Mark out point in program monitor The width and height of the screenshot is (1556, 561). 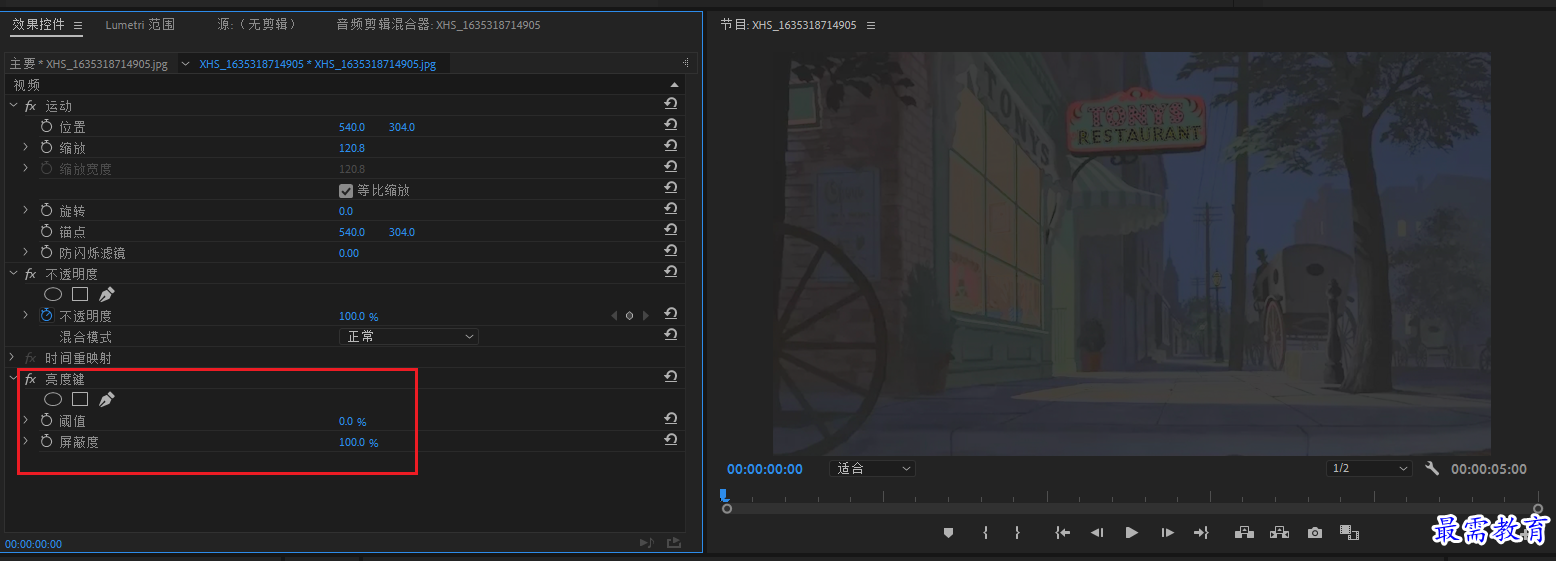(x=1017, y=533)
